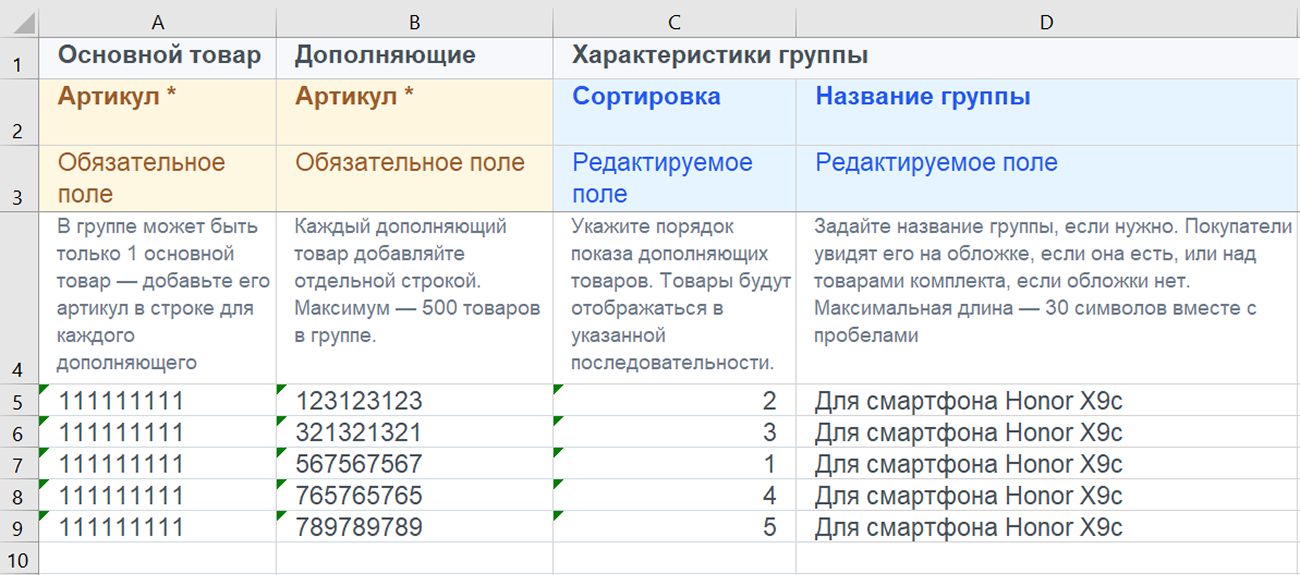Select column A header
Screen dimensions: 1300x575
(157, 22)
